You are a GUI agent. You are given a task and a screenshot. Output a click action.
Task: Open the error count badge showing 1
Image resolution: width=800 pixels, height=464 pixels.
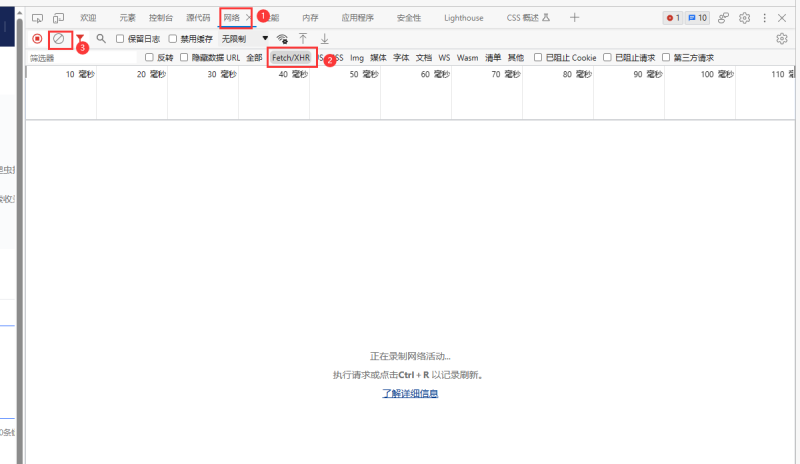(x=673, y=18)
